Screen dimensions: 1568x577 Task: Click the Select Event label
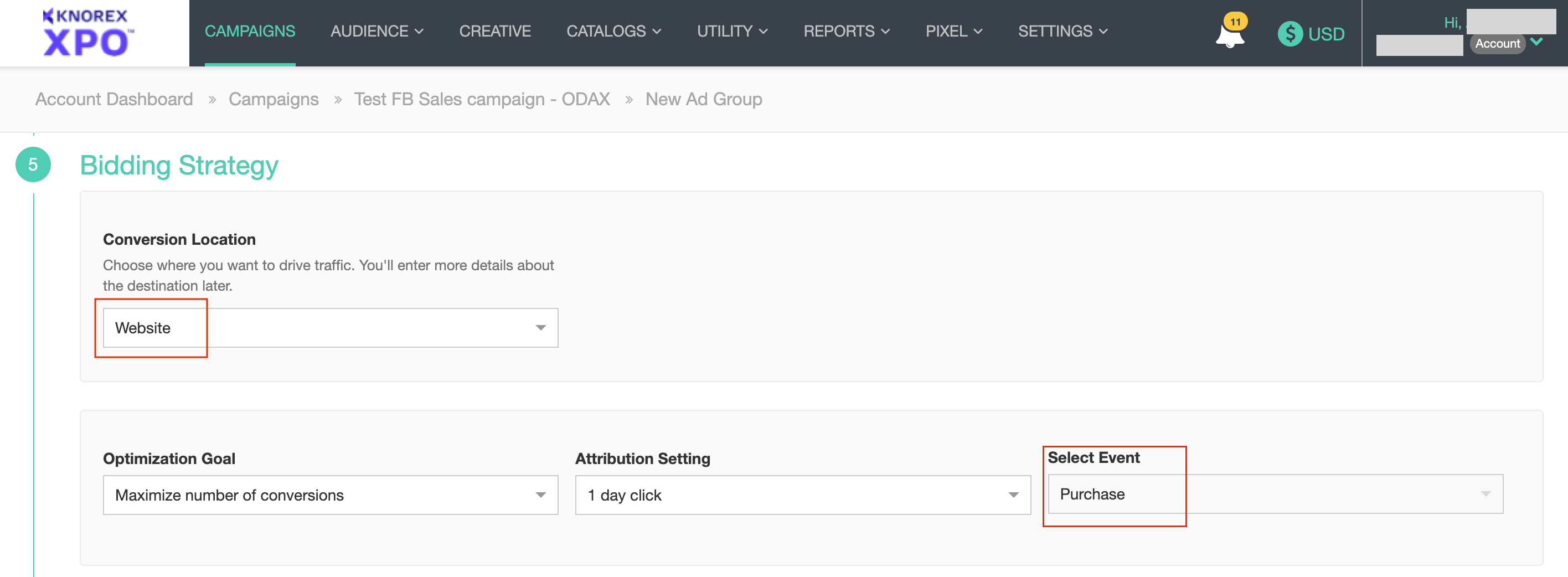1093,457
